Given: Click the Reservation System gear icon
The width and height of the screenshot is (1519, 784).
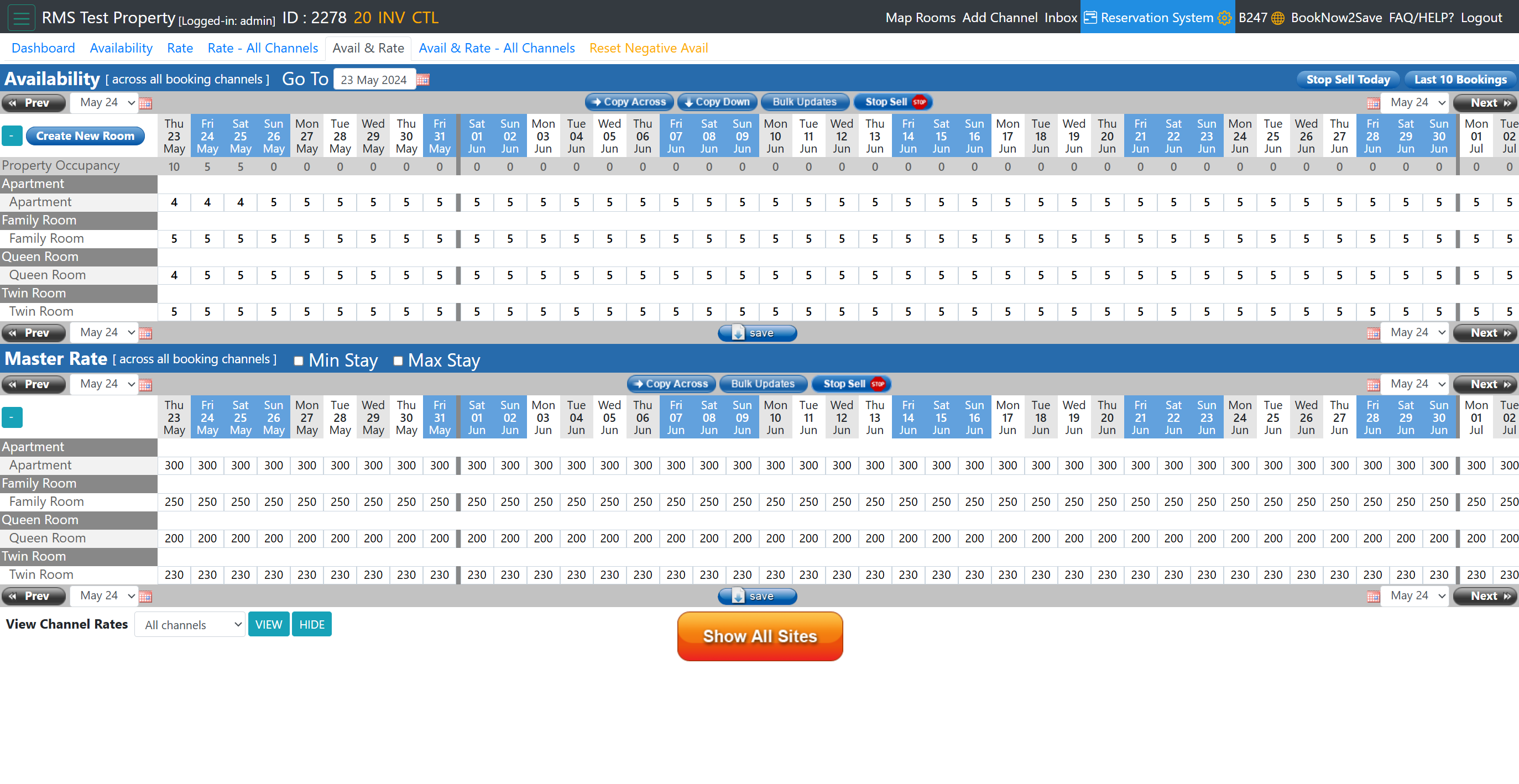Looking at the screenshot, I should (x=1224, y=18).
